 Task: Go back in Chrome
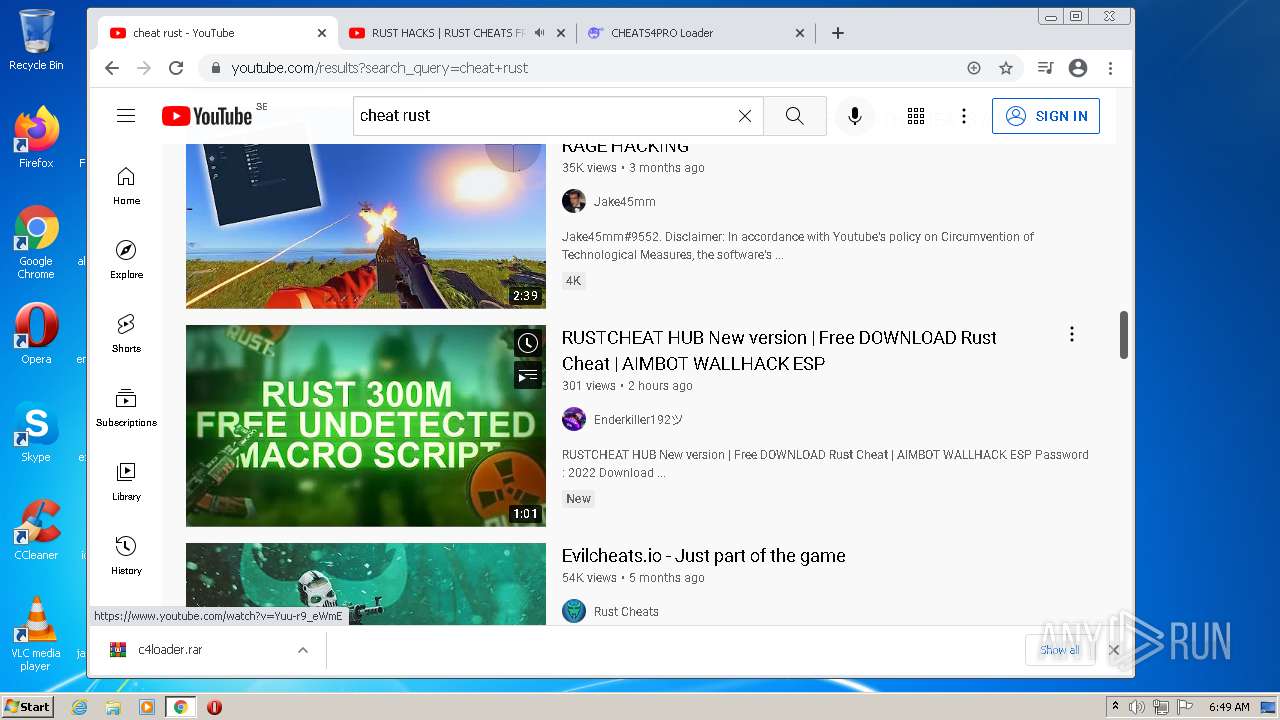click(x=112, y=68)
